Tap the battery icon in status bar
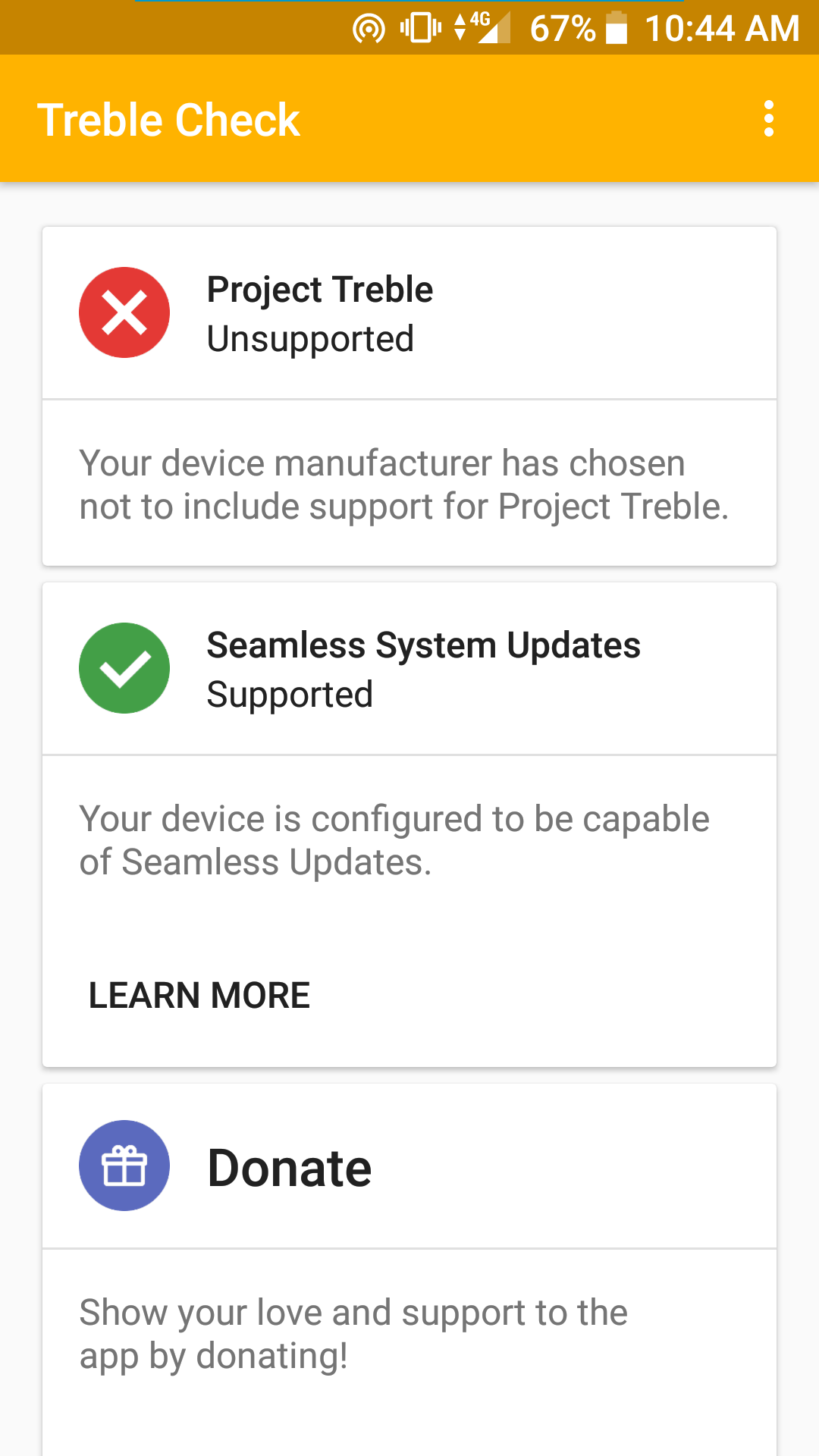 tap(617, 28)
